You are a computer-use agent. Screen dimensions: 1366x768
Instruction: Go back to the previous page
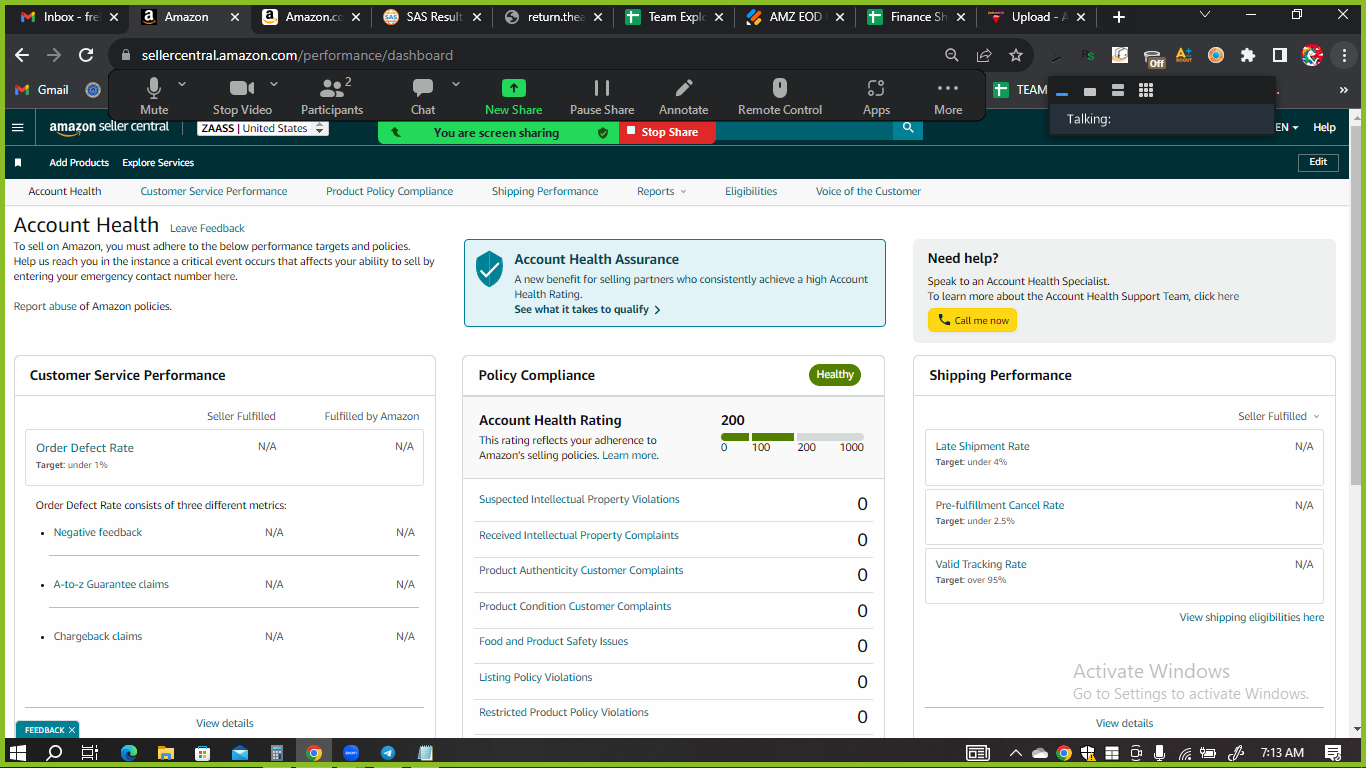[x=22, y=55]
